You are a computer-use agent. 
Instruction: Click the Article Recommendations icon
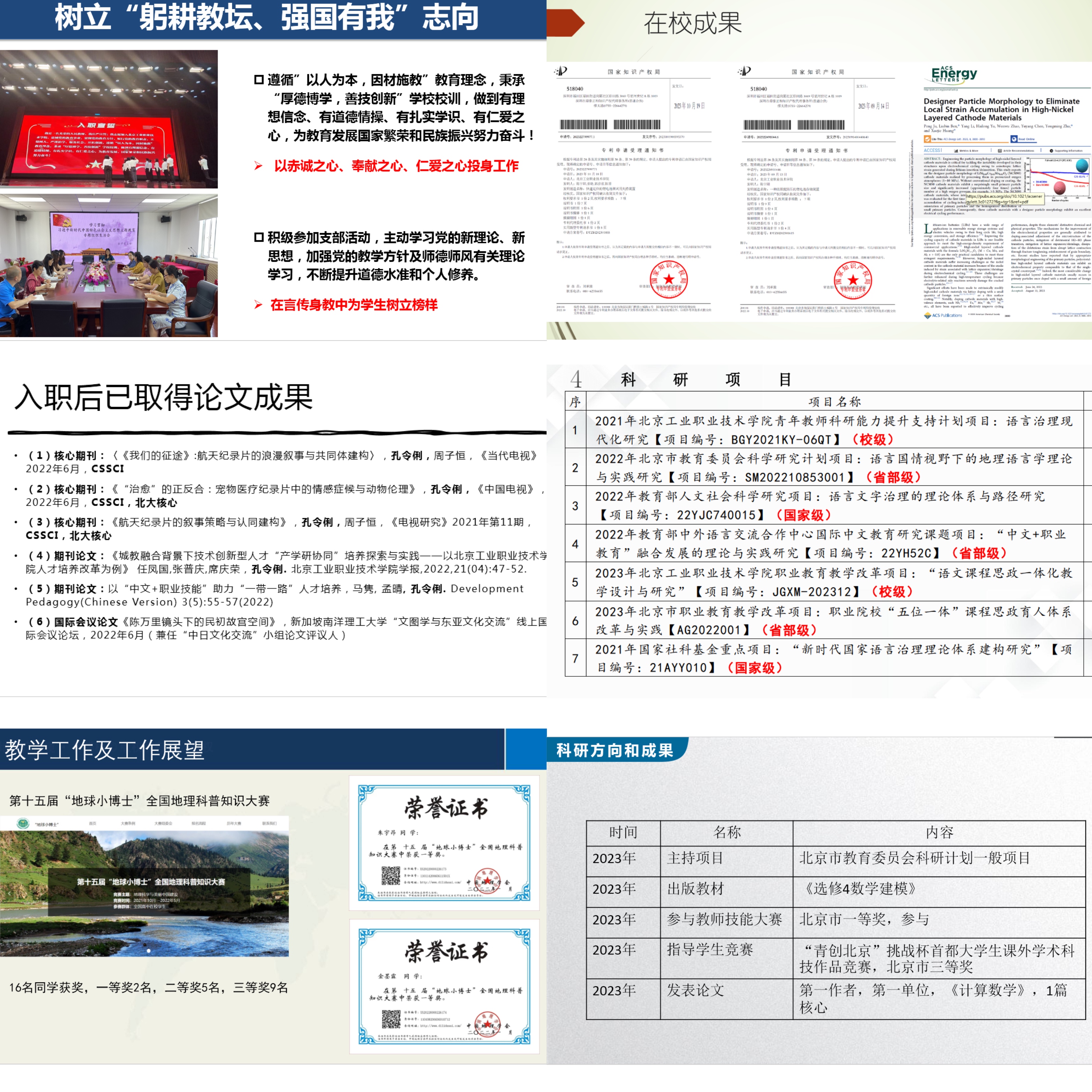pyautogui.click(x=1000, y=151)
